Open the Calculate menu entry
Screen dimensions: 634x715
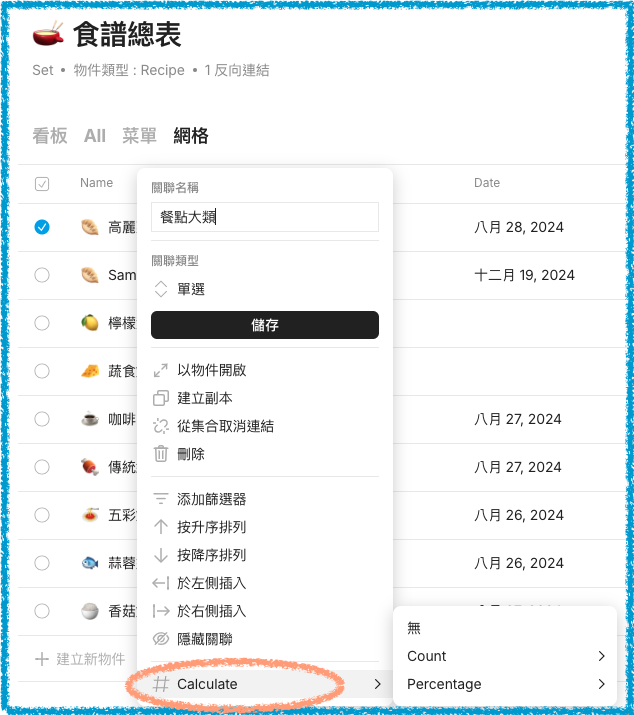click(x=267, y=684)
